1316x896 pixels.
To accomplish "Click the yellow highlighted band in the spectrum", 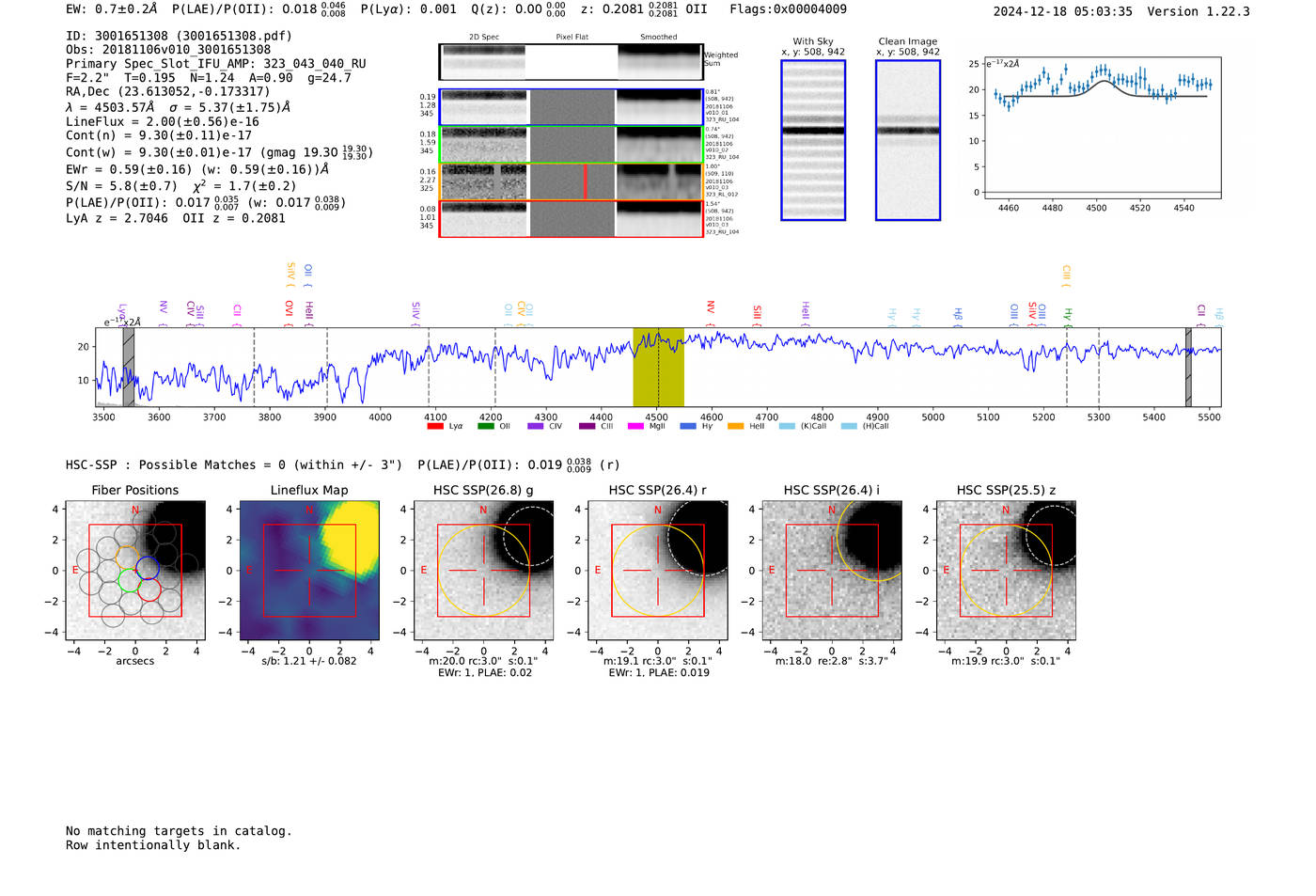I will tap(658, 367).
